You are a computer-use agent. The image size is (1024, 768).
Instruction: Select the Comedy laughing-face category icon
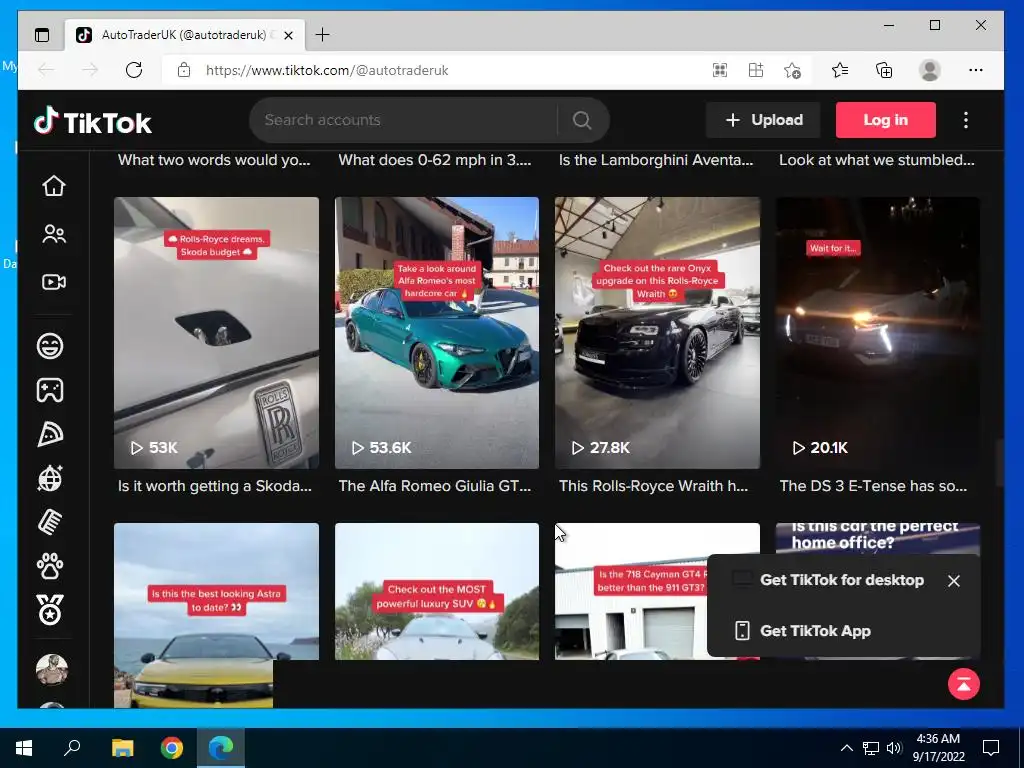click(50, 345)
